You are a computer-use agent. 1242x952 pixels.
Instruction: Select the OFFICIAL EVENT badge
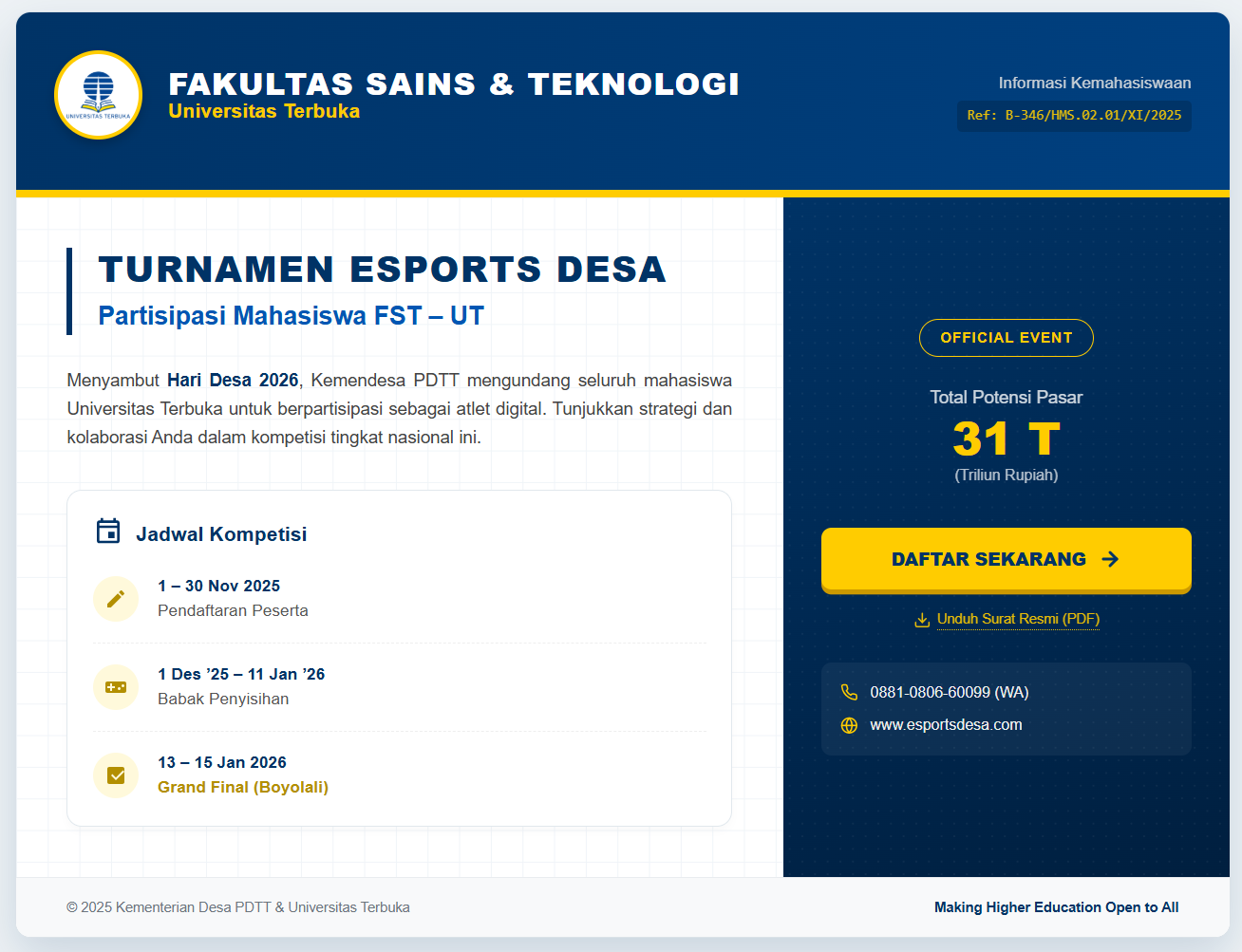[x=1006, y=338]
